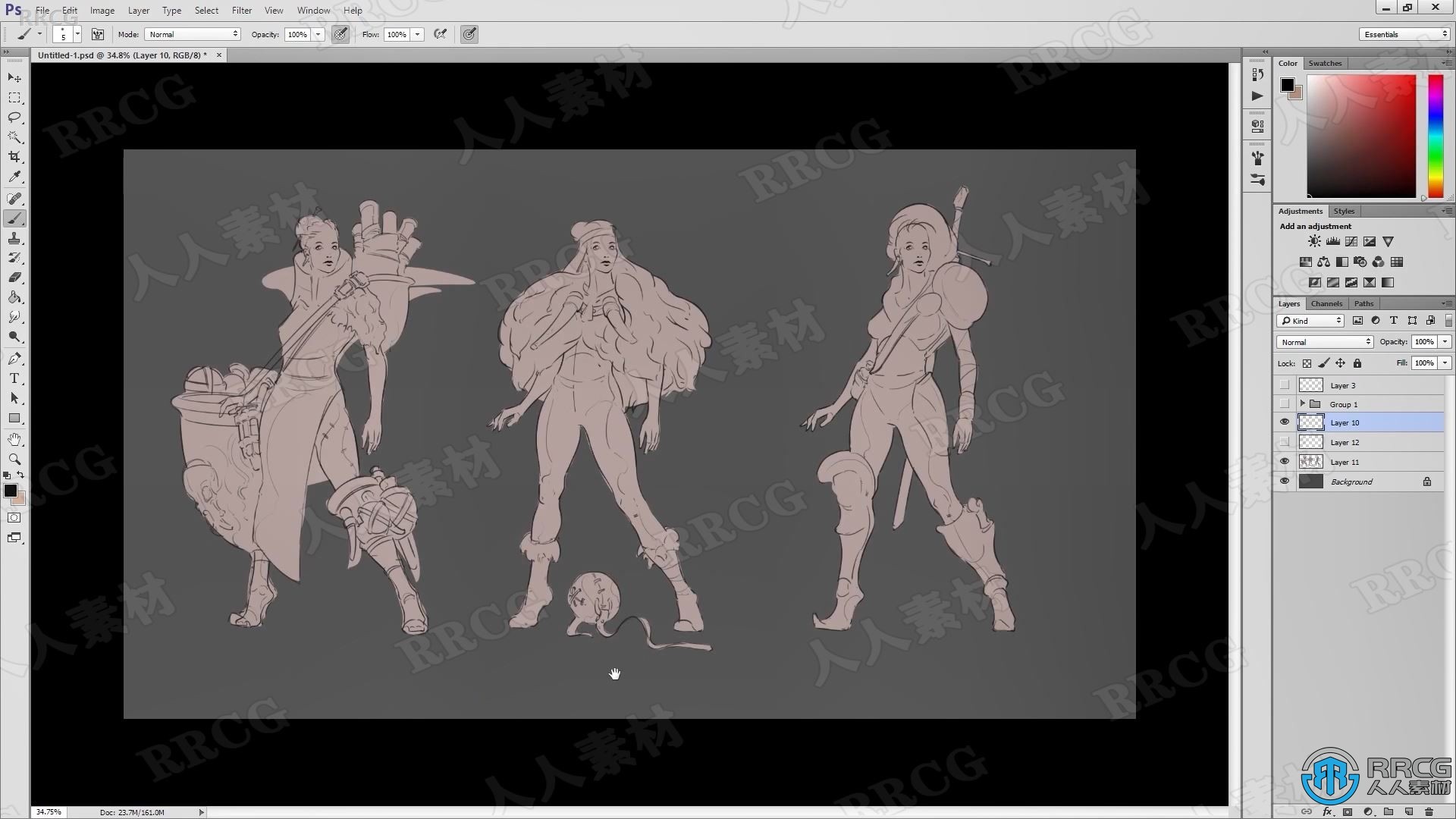Select the History Brush tool
This screenshot has width=1456, height=819.
tap(14, 258)
